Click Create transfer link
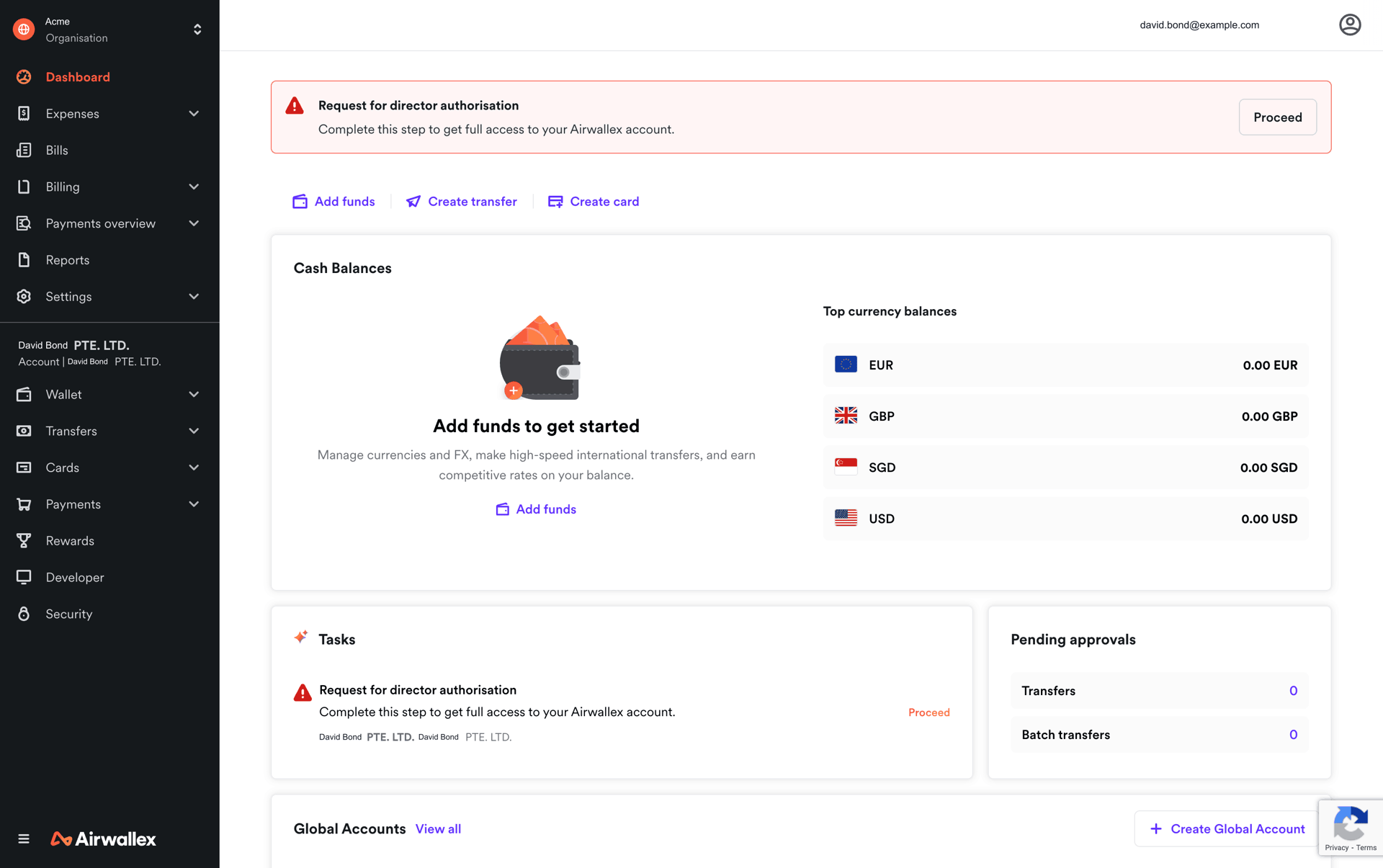 click(x=462, y=202)
